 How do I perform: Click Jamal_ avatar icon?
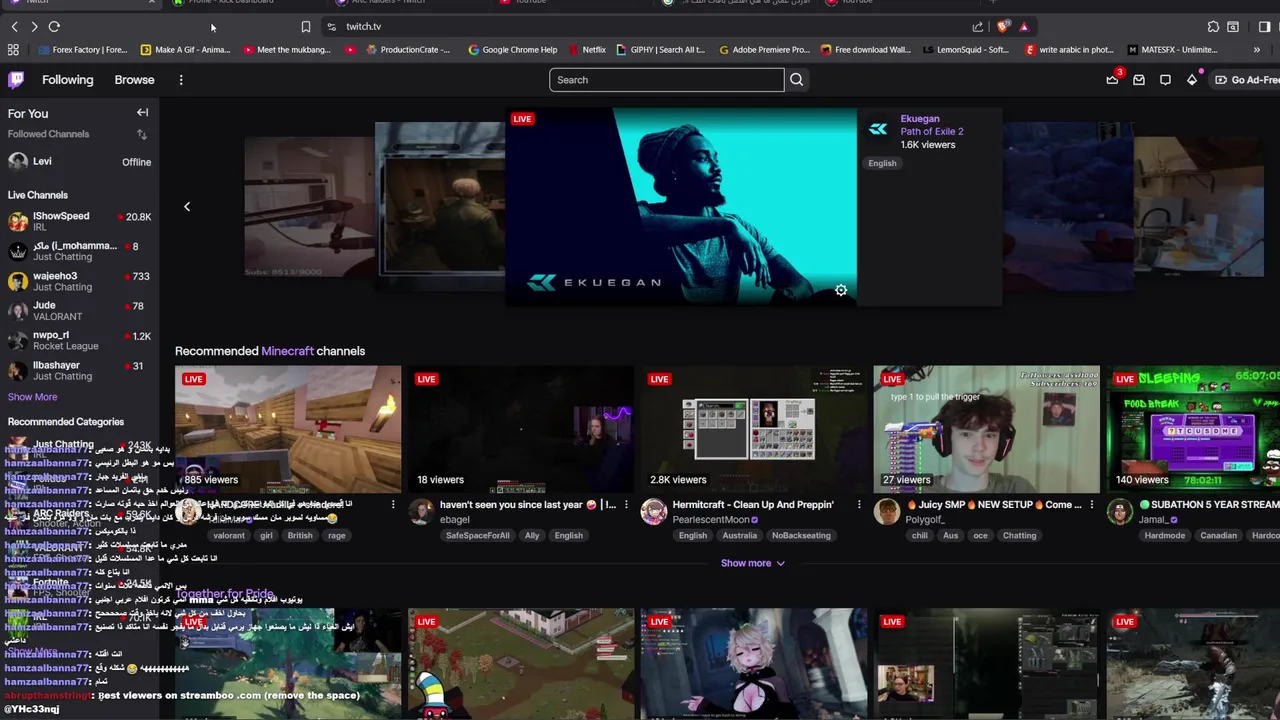click(x=1120, y=512)
